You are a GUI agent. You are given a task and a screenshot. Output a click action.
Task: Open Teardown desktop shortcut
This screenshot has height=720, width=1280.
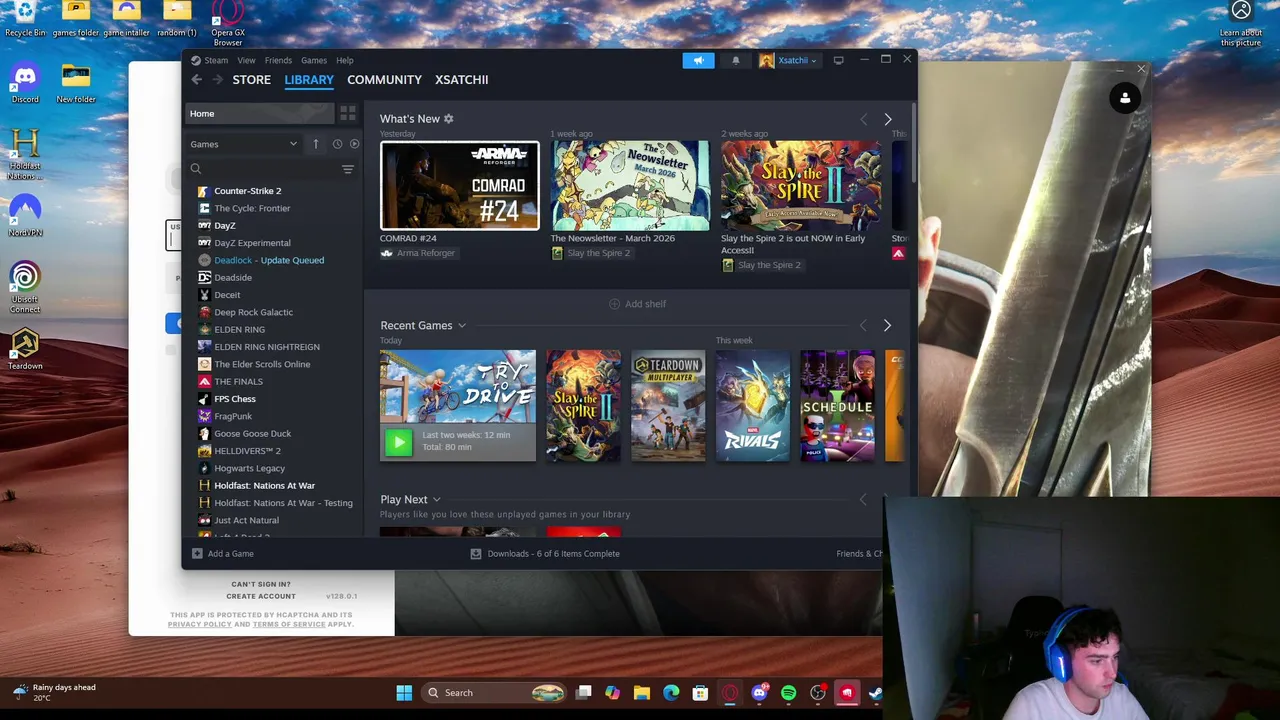pos(25,349)
